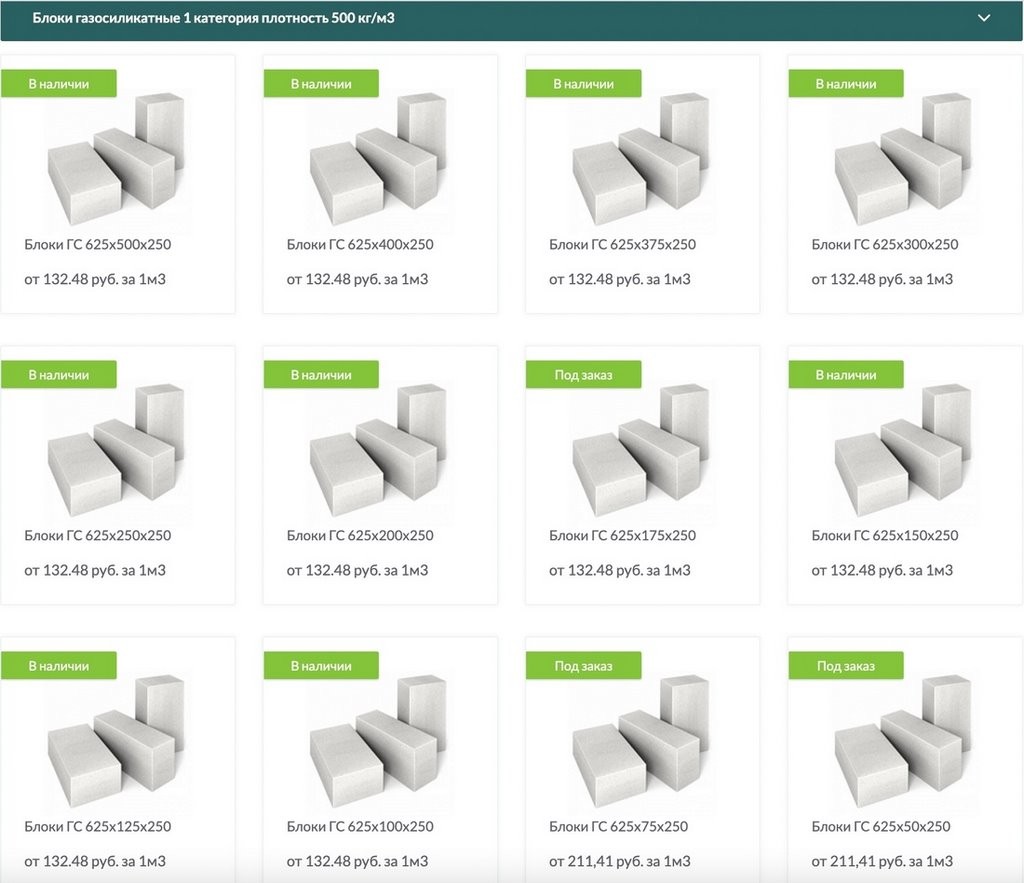1024x883 pixels.
Task: Click the Блоки ГС 625x250x250 title link
Action: (97, 536)
